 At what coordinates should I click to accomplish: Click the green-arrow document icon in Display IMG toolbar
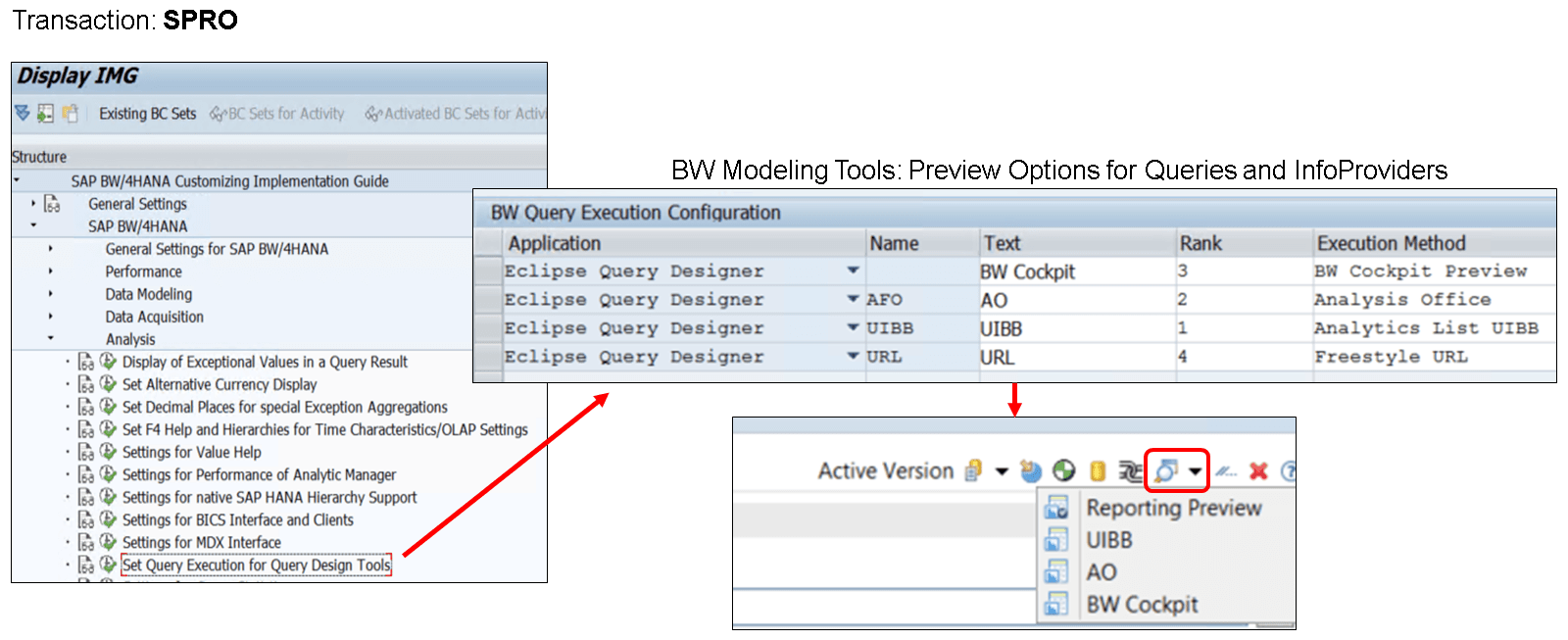pos(45,114)
